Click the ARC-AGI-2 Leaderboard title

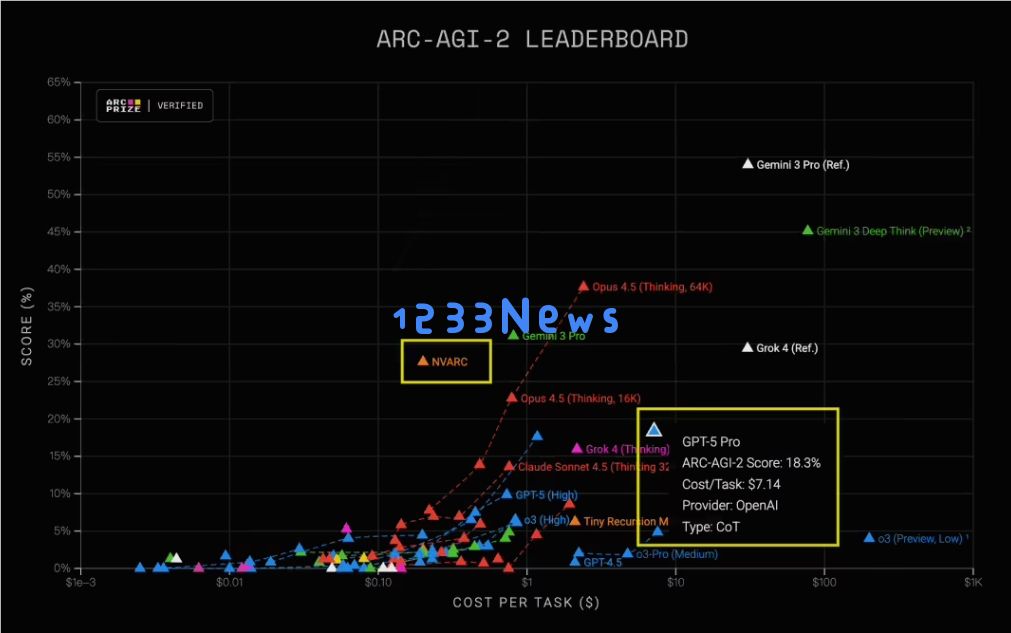coord(532,40)
